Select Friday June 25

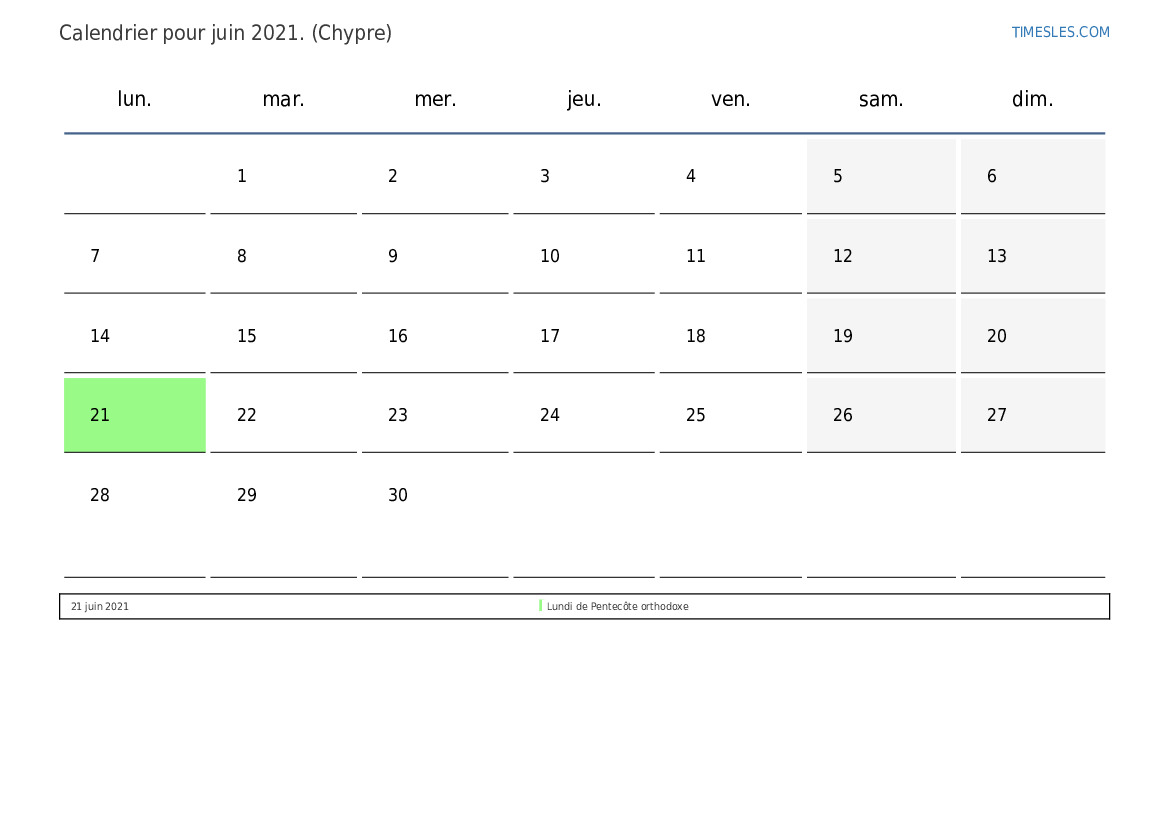(x=730, y=415)
